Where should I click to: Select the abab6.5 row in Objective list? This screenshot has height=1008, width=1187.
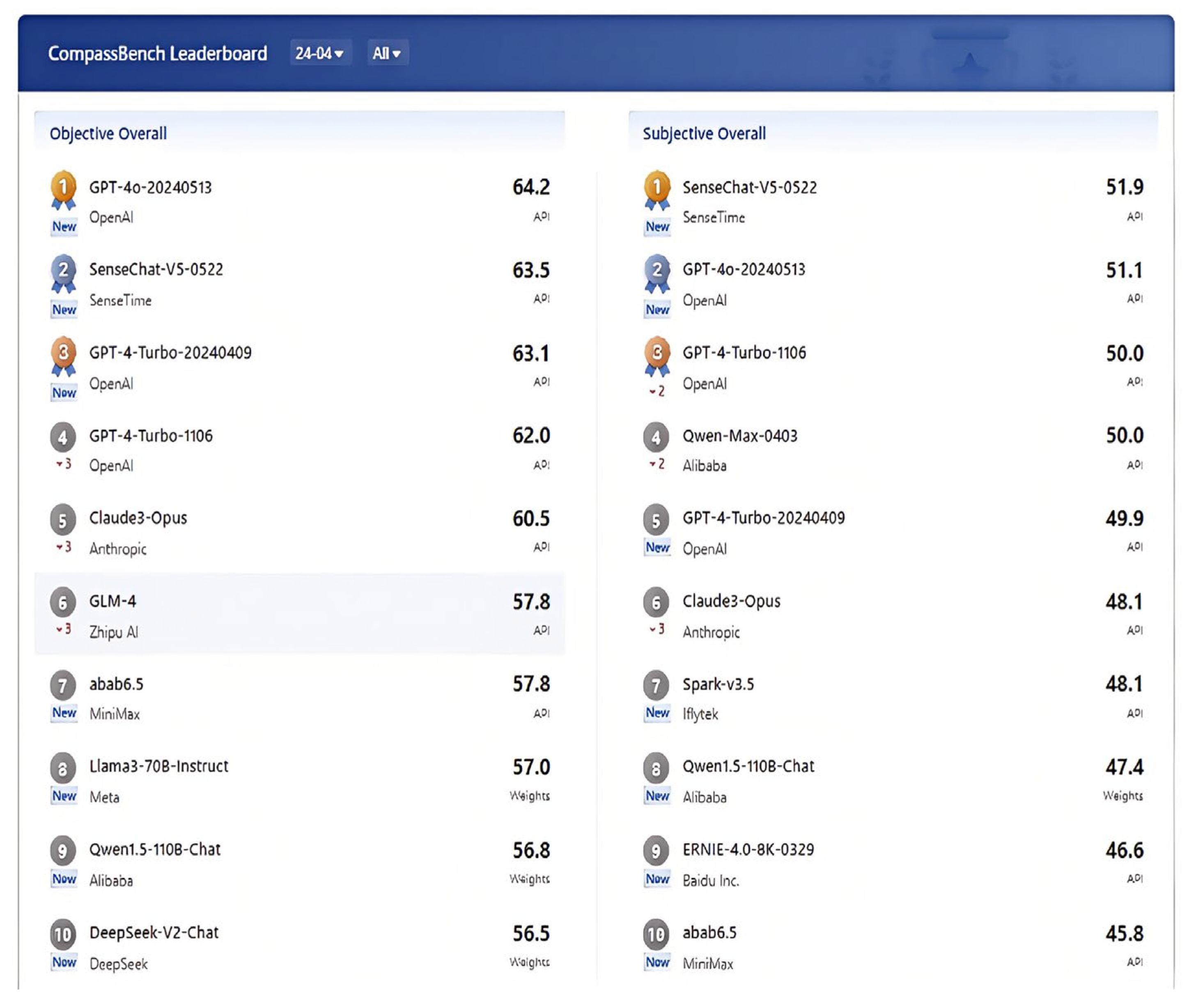pyautogui.click(x=116, y=684)
